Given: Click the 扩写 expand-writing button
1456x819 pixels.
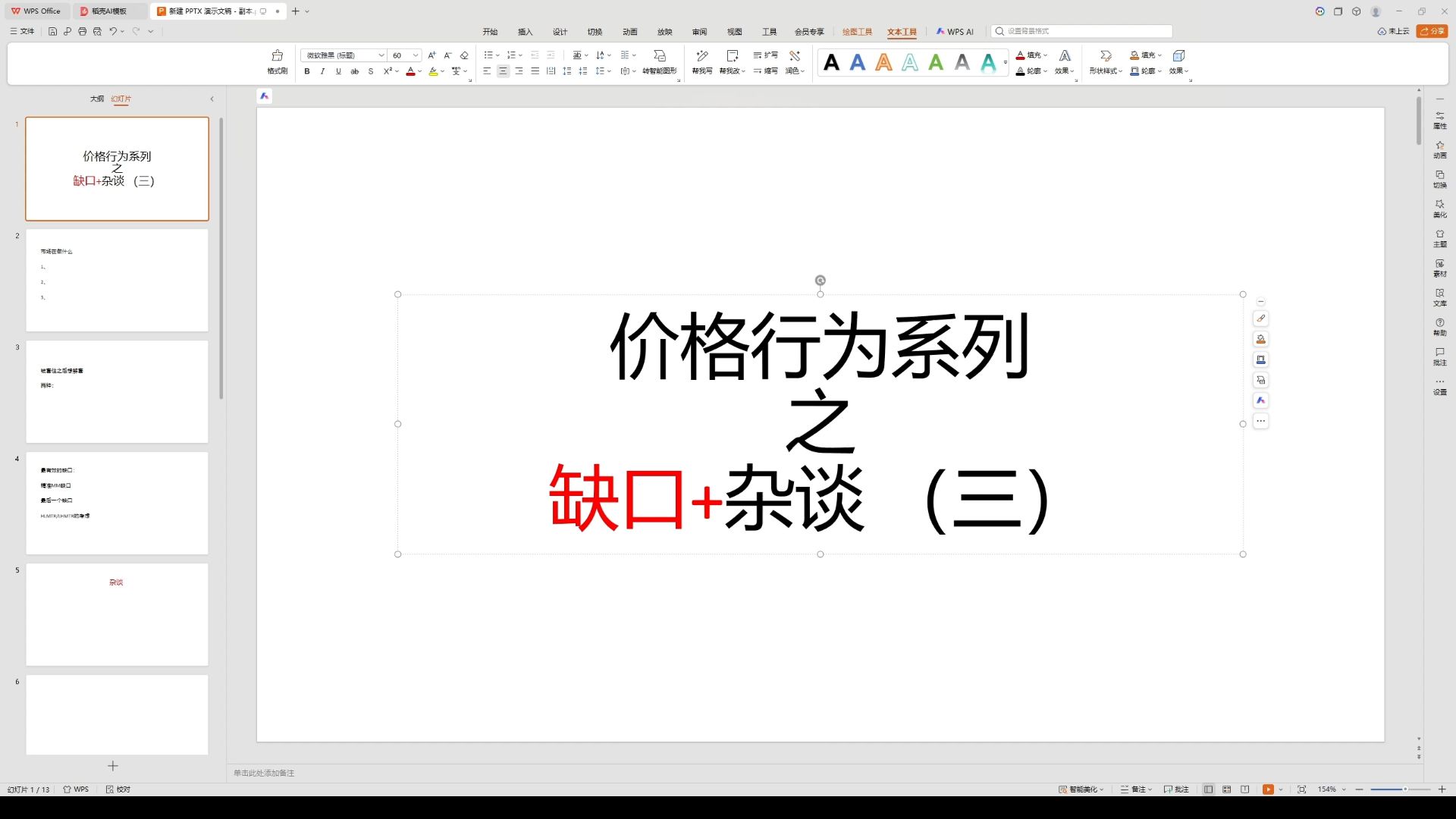Looking at the screenshot, I should tap(765, 55).
